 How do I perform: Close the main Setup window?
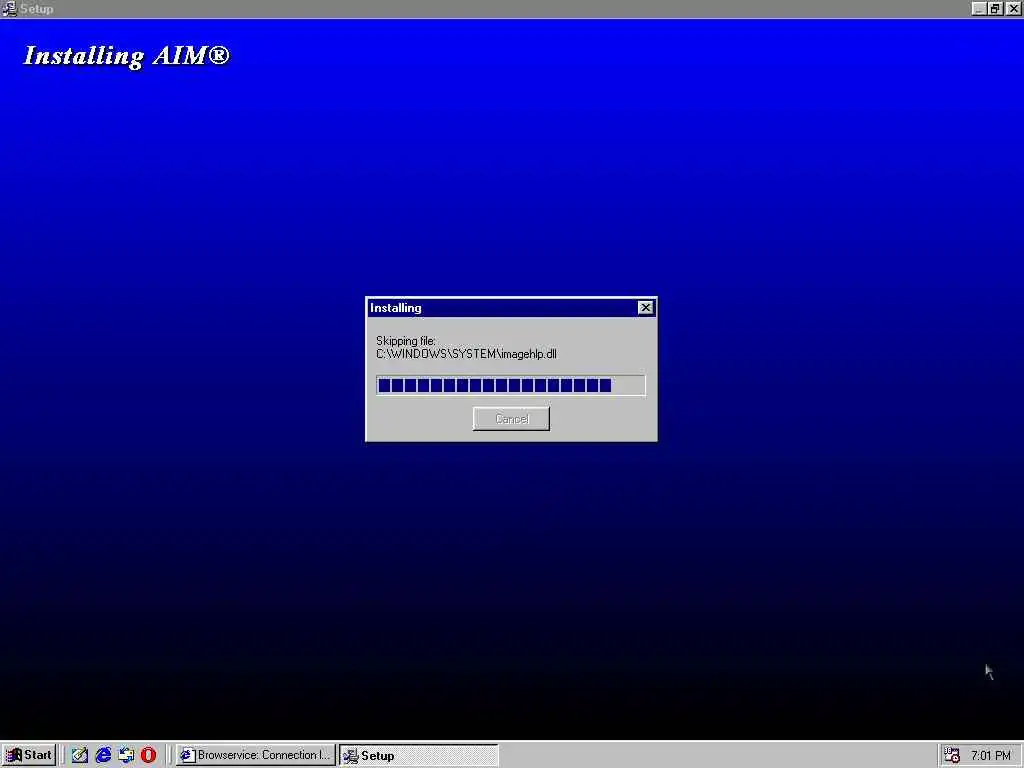coord(1014,8)
